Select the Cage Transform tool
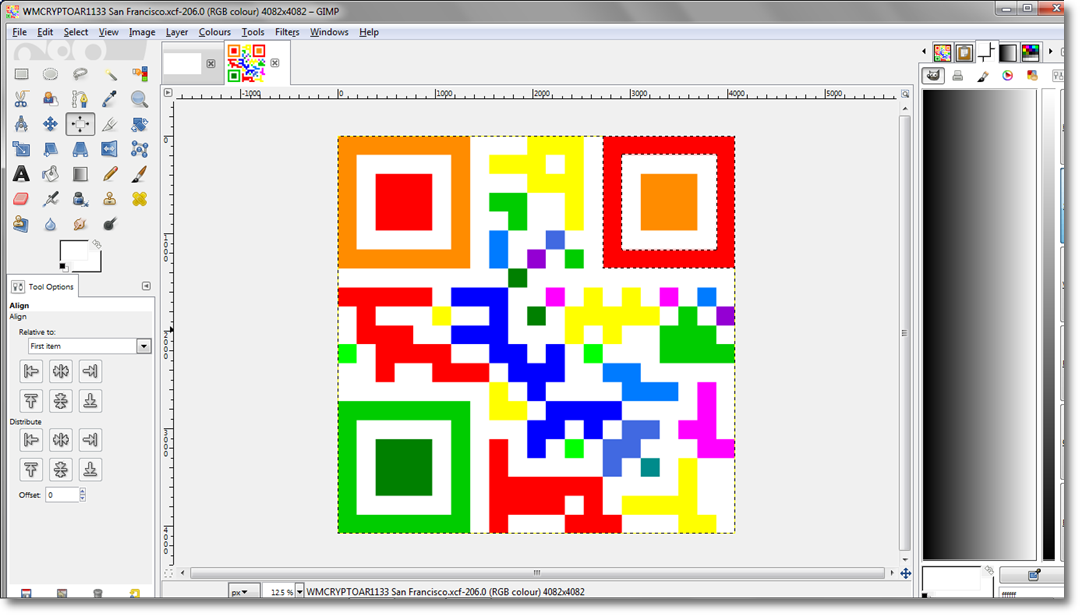 pyautogui.click(x=139, y=149)
